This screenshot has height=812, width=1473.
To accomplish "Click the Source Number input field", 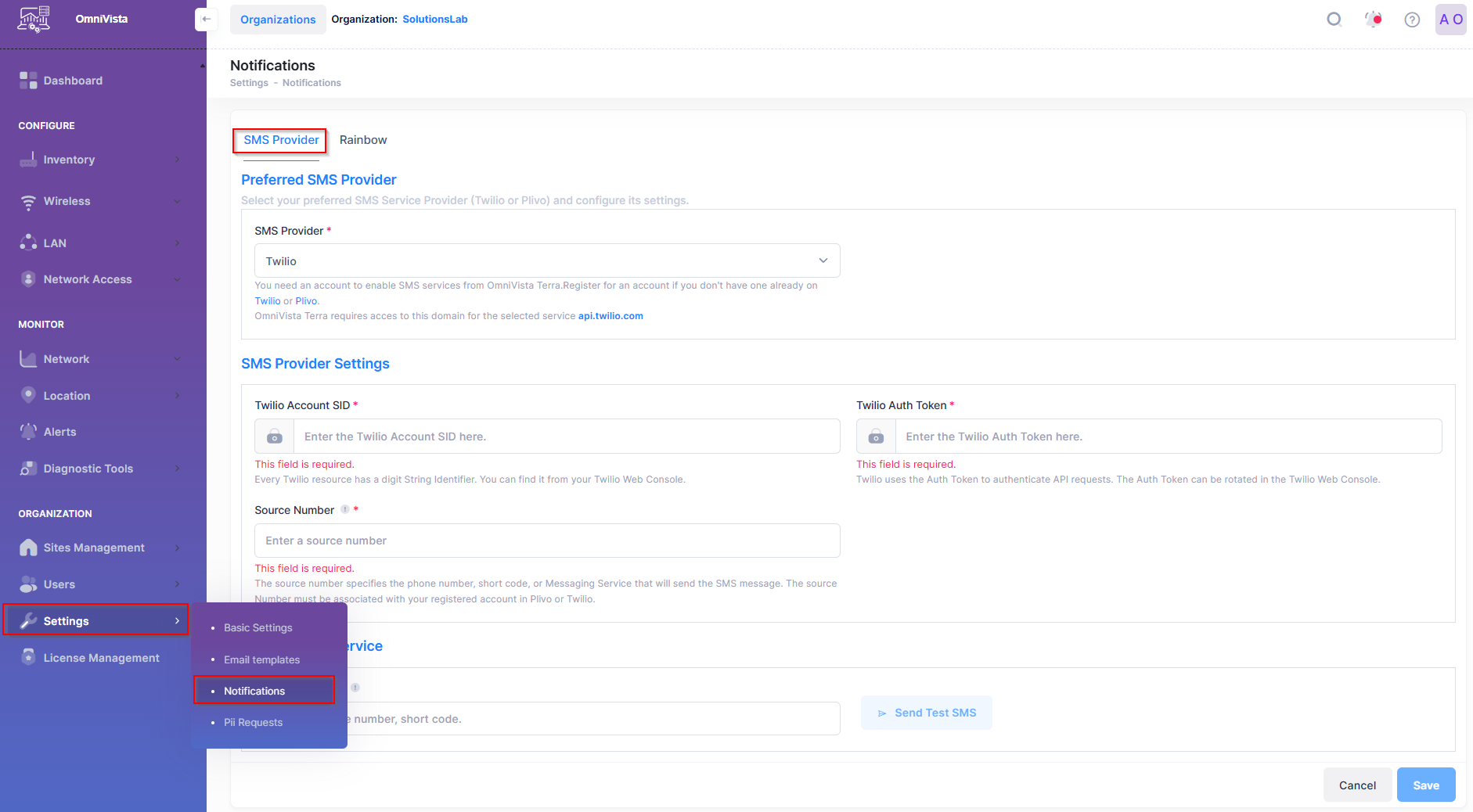I will pos(546,541).
